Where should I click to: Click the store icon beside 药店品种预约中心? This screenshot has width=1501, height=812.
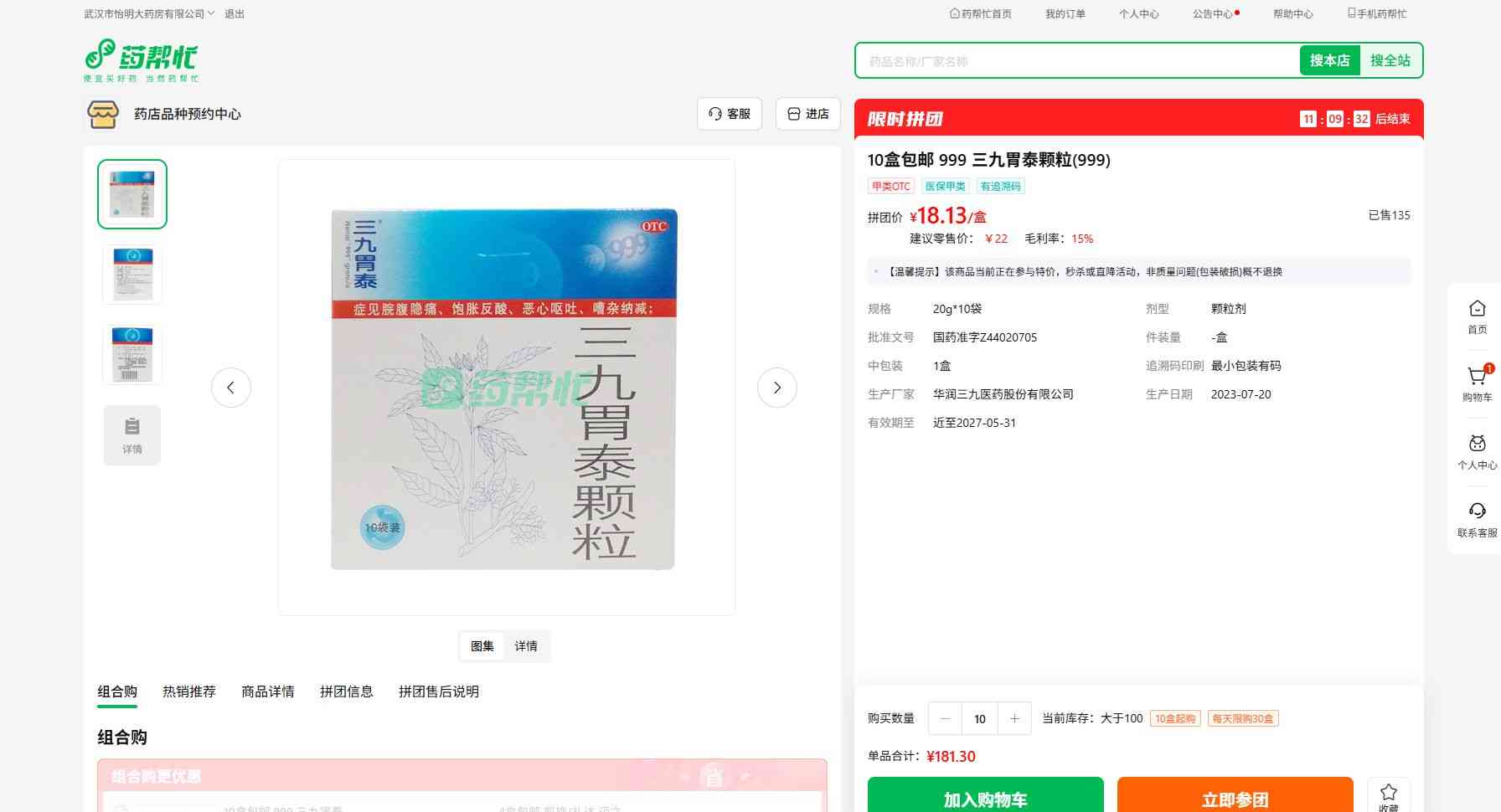tap(103, 114)
